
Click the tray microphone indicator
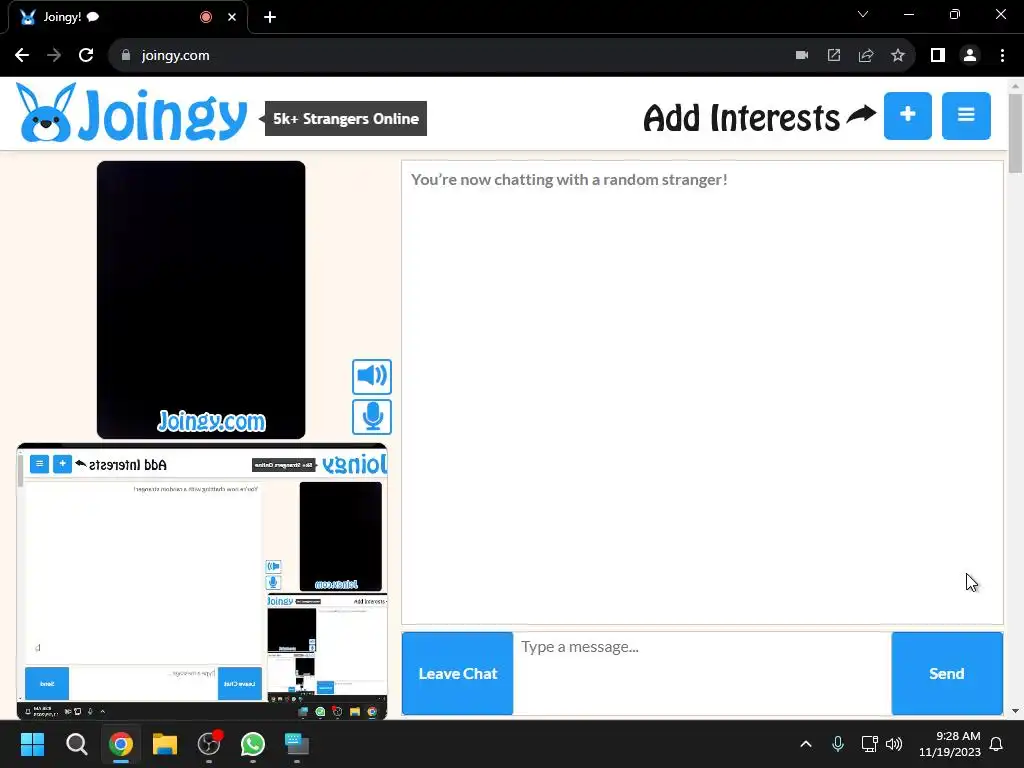(x=838, y=744)
